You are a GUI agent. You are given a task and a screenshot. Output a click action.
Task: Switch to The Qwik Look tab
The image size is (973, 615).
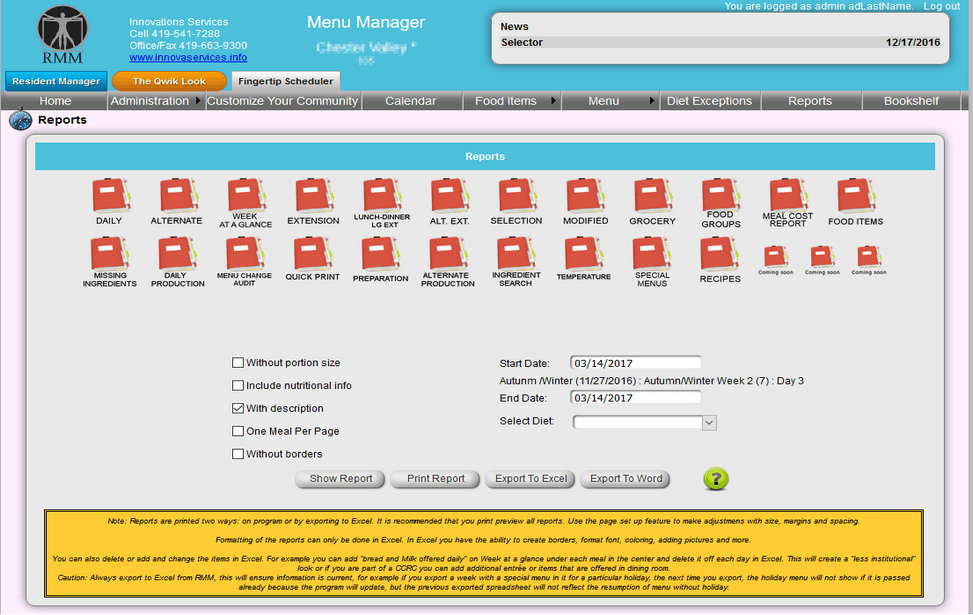[x=168, y=81]
